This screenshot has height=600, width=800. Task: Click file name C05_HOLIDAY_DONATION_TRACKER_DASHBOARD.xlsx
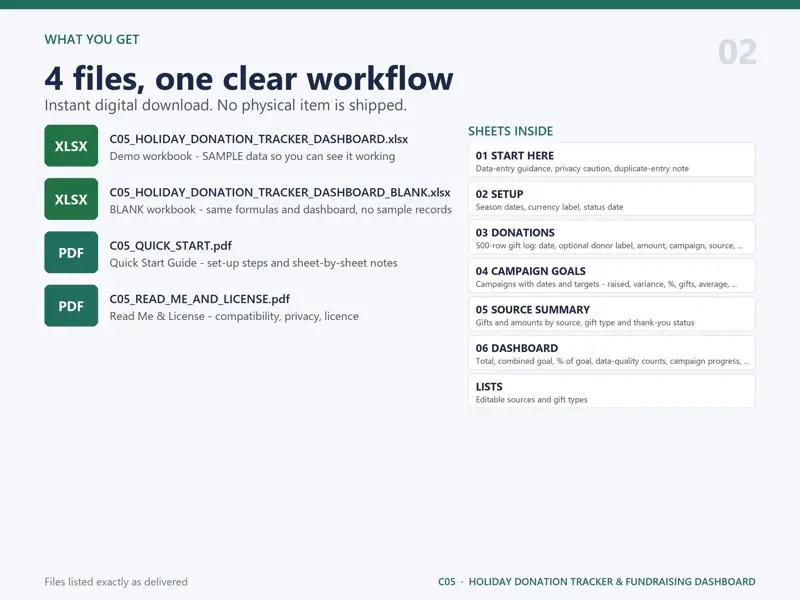tap(259, 139)
